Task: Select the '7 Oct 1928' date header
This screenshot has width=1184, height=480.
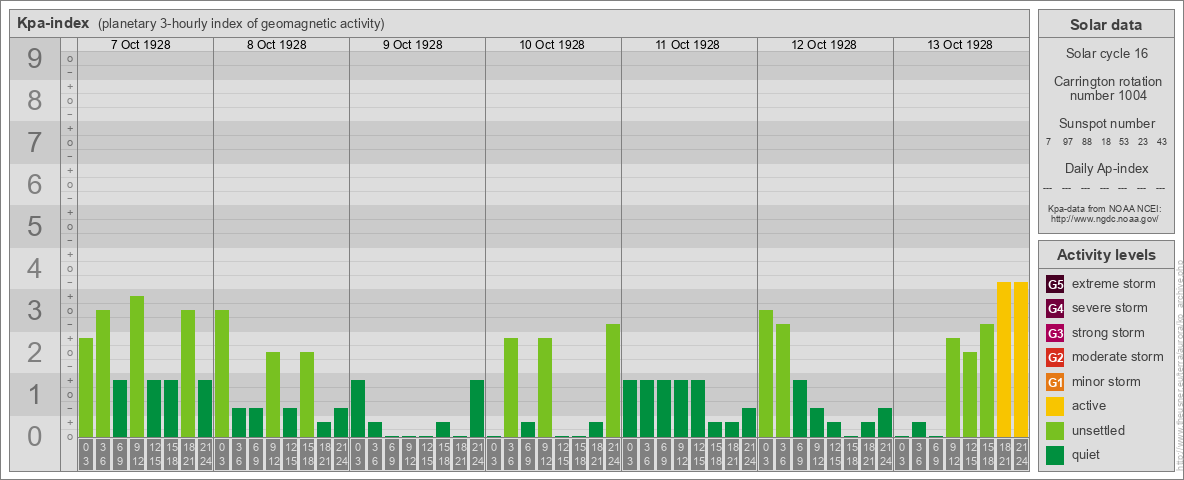Action: (x=140, y=45)
